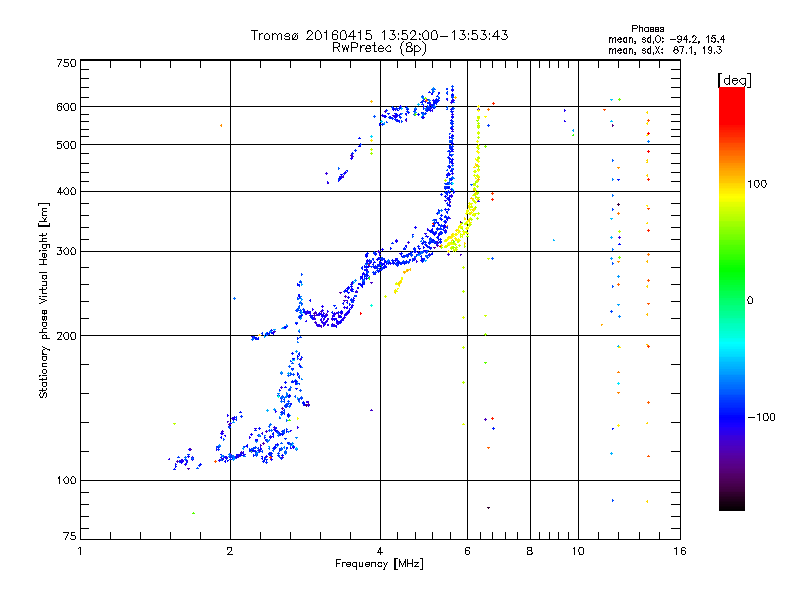Click the plot title 'Tromsø 20160415 13:52:00-13:53:43'
This screenshot has width=800, height=600.
click(379, 35)
